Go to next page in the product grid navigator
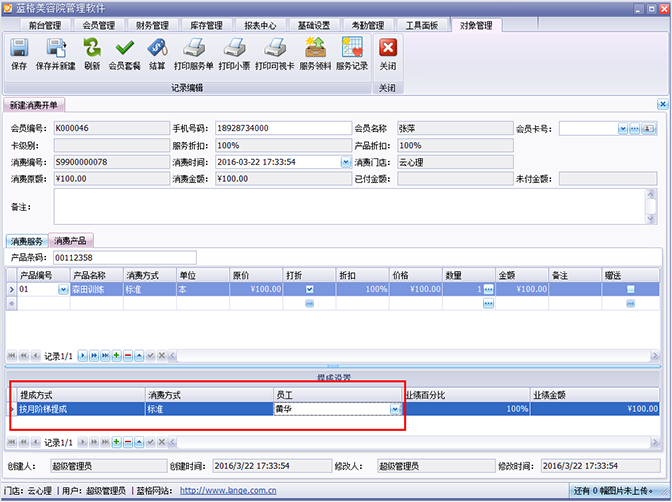Viewport: 672px width, 502px height. pyautogui.click(x=94, y=356)
